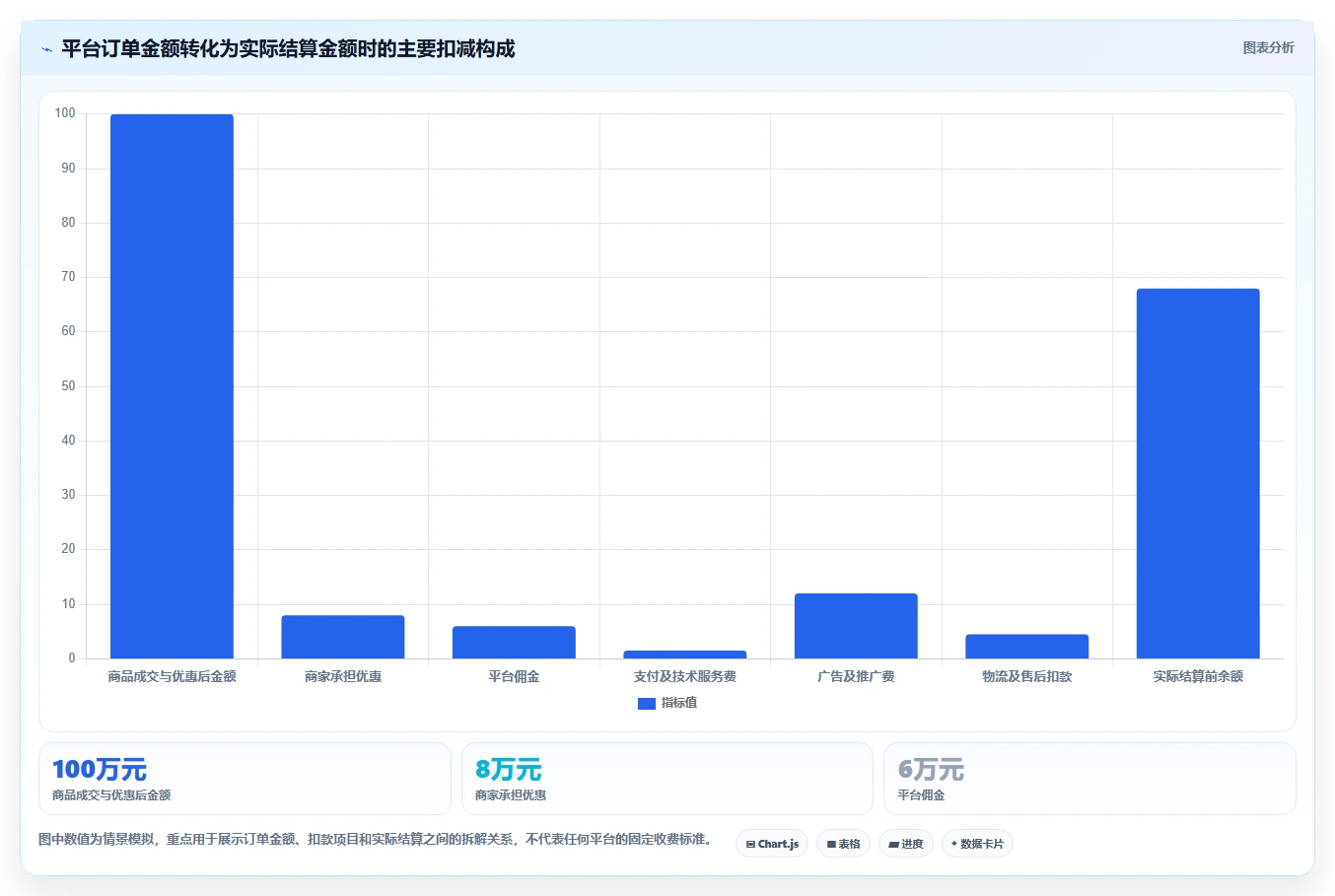1335x896 pixels.
Task: Click the y-axis value 50
Action: tap(68, 386)
